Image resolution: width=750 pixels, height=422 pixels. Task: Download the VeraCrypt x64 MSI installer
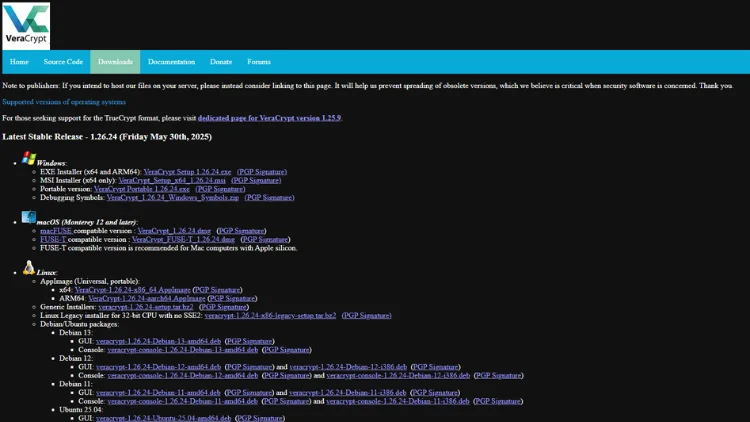pos(179,180)
